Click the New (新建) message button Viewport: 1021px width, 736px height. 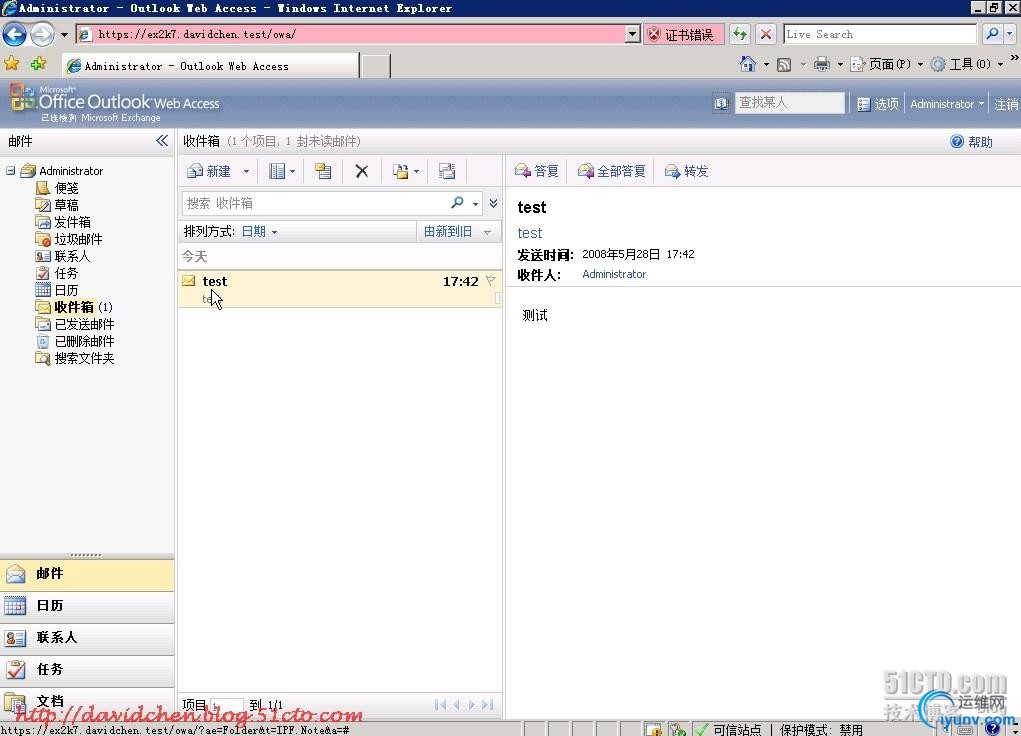tap(209, 171)
